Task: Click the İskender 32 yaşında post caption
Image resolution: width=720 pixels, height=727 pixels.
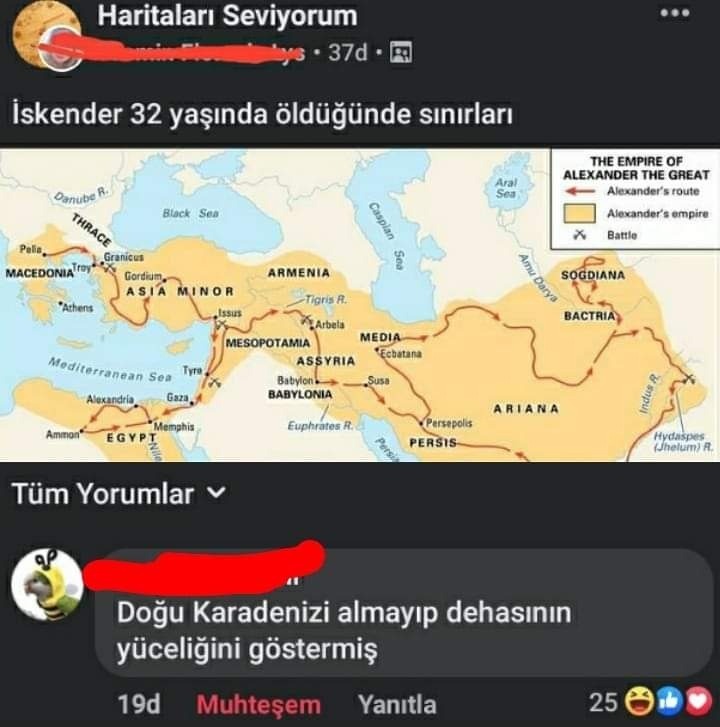Action: click(x=262, y=114)
